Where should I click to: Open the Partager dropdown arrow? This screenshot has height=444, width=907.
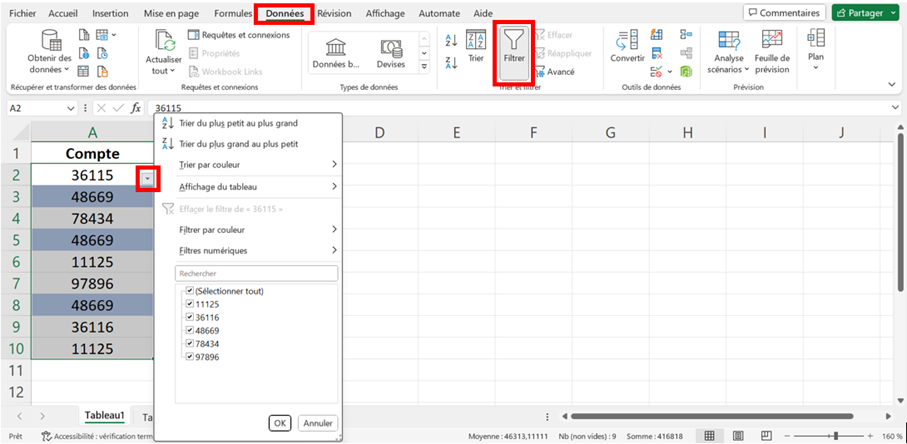(895, 13)
